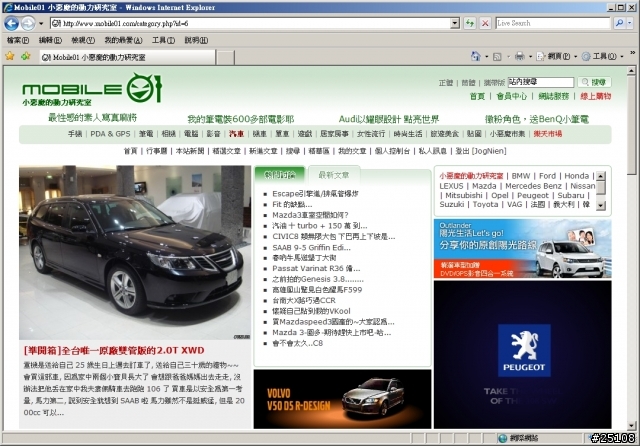Select the red 汽車 category
Screen dimensions: 640x446
tap(236, 134)
